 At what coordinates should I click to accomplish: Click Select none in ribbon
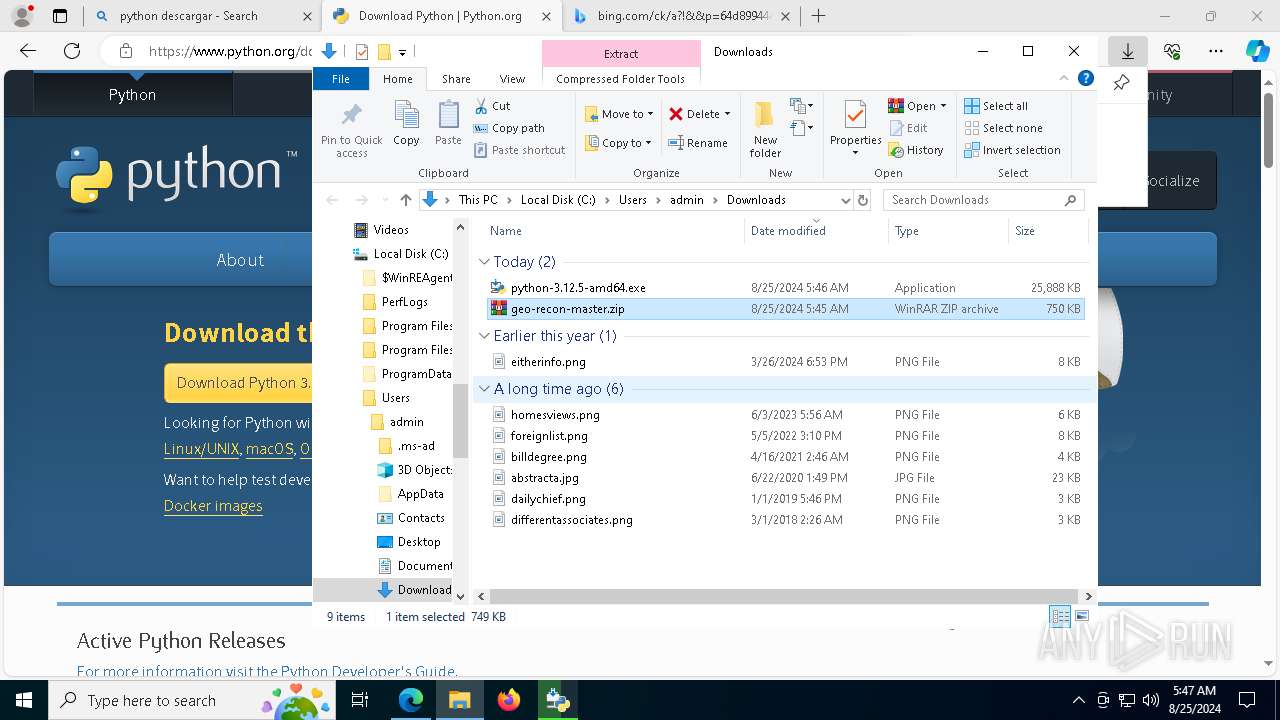point(1003,128)
